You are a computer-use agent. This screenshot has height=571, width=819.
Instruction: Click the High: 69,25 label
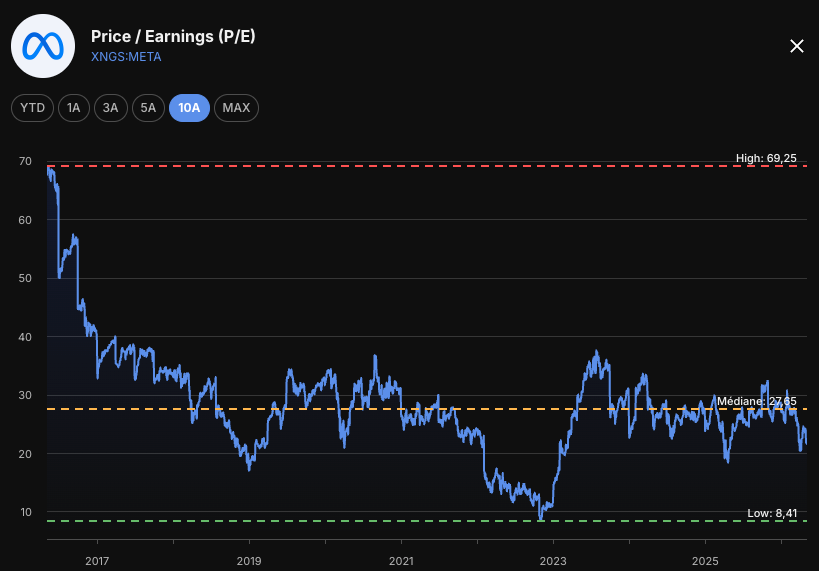point(766,158)
